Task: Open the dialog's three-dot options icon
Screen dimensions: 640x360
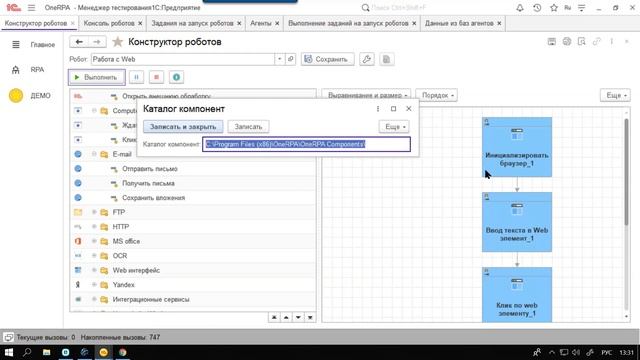Action: [x=378, y=109]
